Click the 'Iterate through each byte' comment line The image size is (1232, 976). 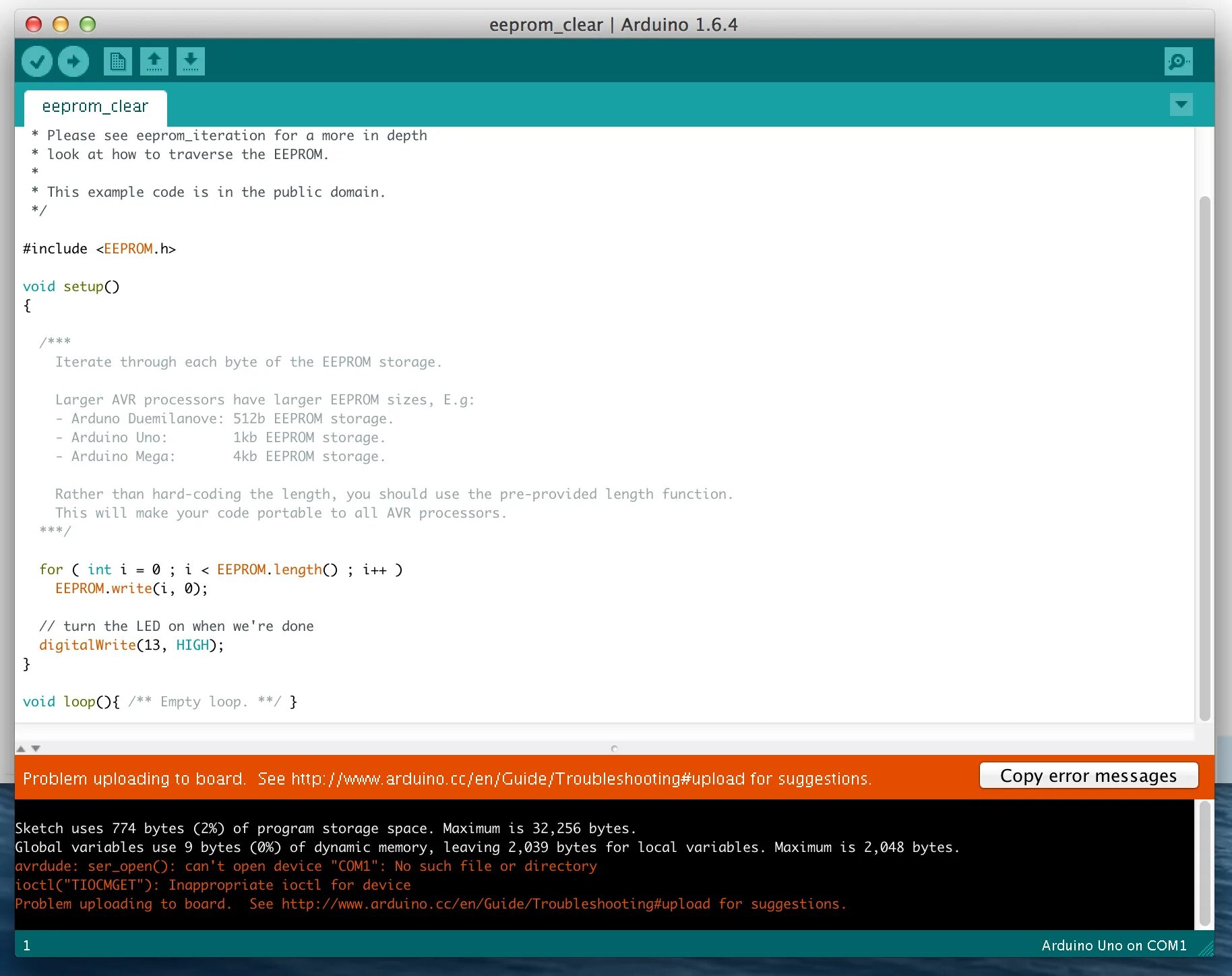[249, 362]
